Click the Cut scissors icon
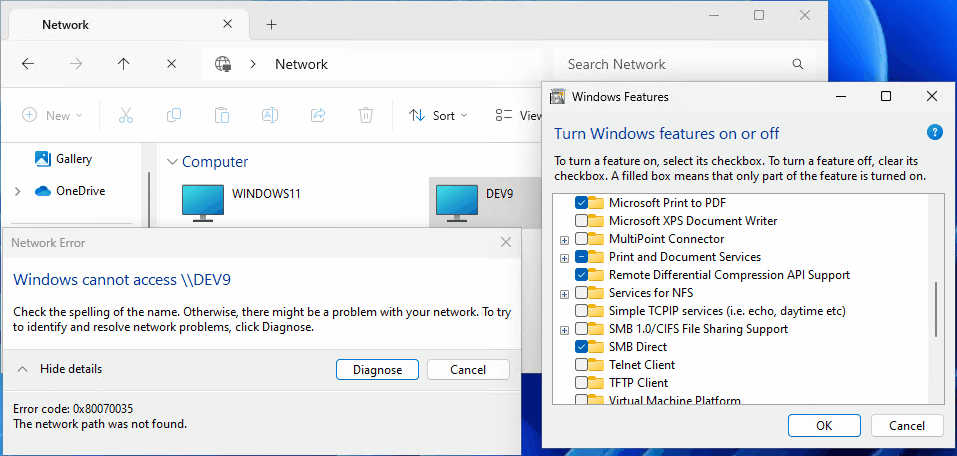Image resolution: width=957 pixels, height=456 pixels. pos(126,115)
